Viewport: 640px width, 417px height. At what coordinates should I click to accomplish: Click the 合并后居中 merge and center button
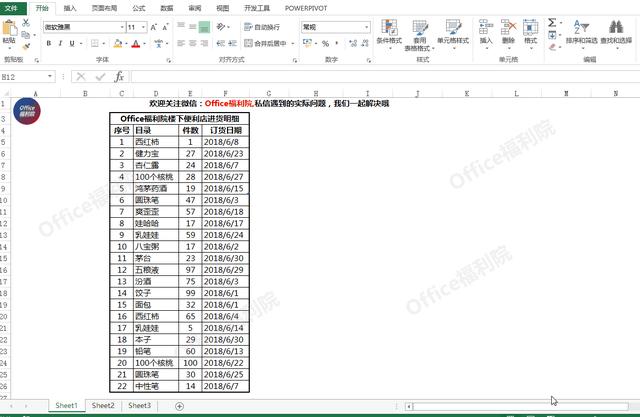coord(266,43)
